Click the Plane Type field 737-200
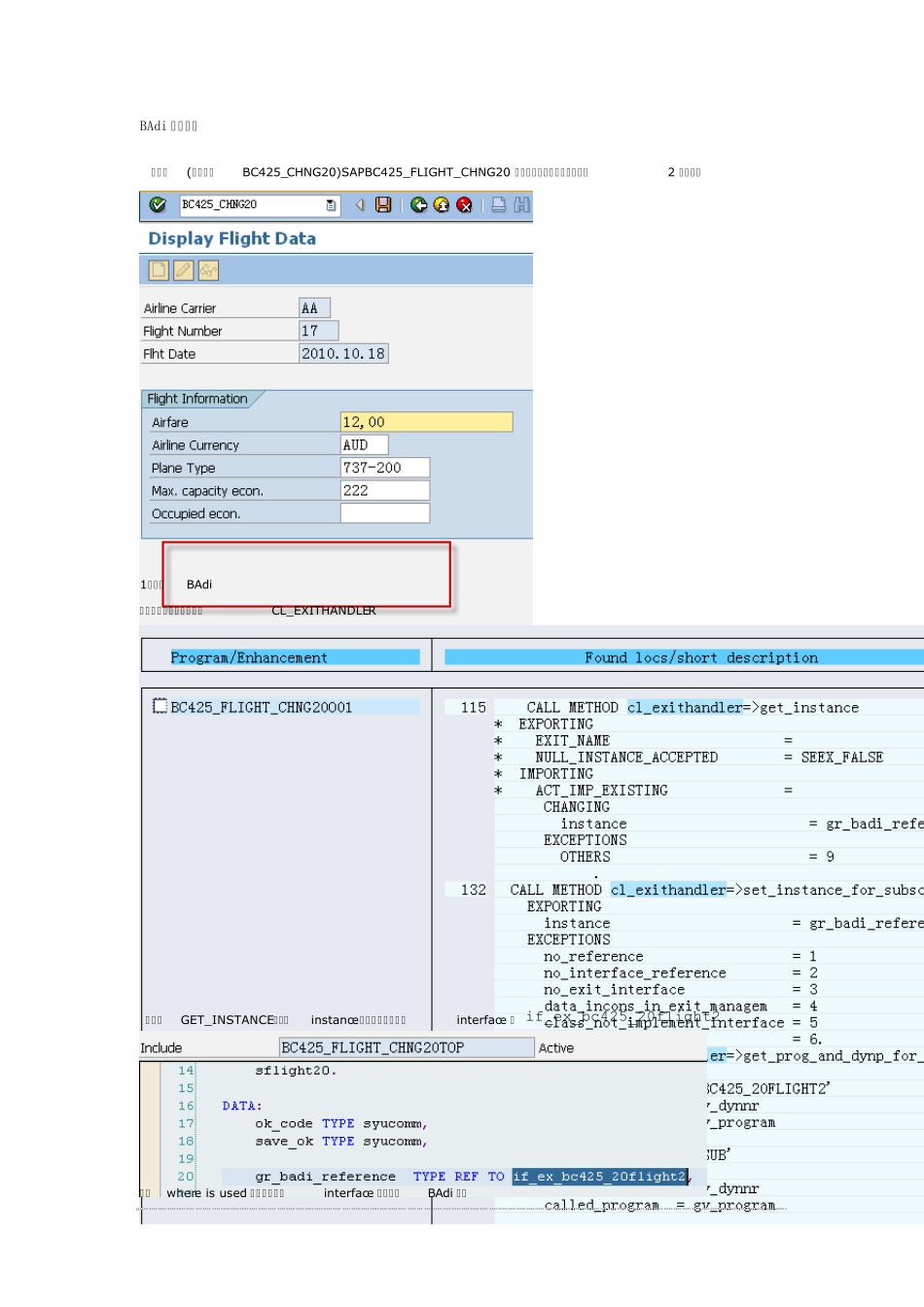Viewport: 924px width, 1307px height. point(384,468)
